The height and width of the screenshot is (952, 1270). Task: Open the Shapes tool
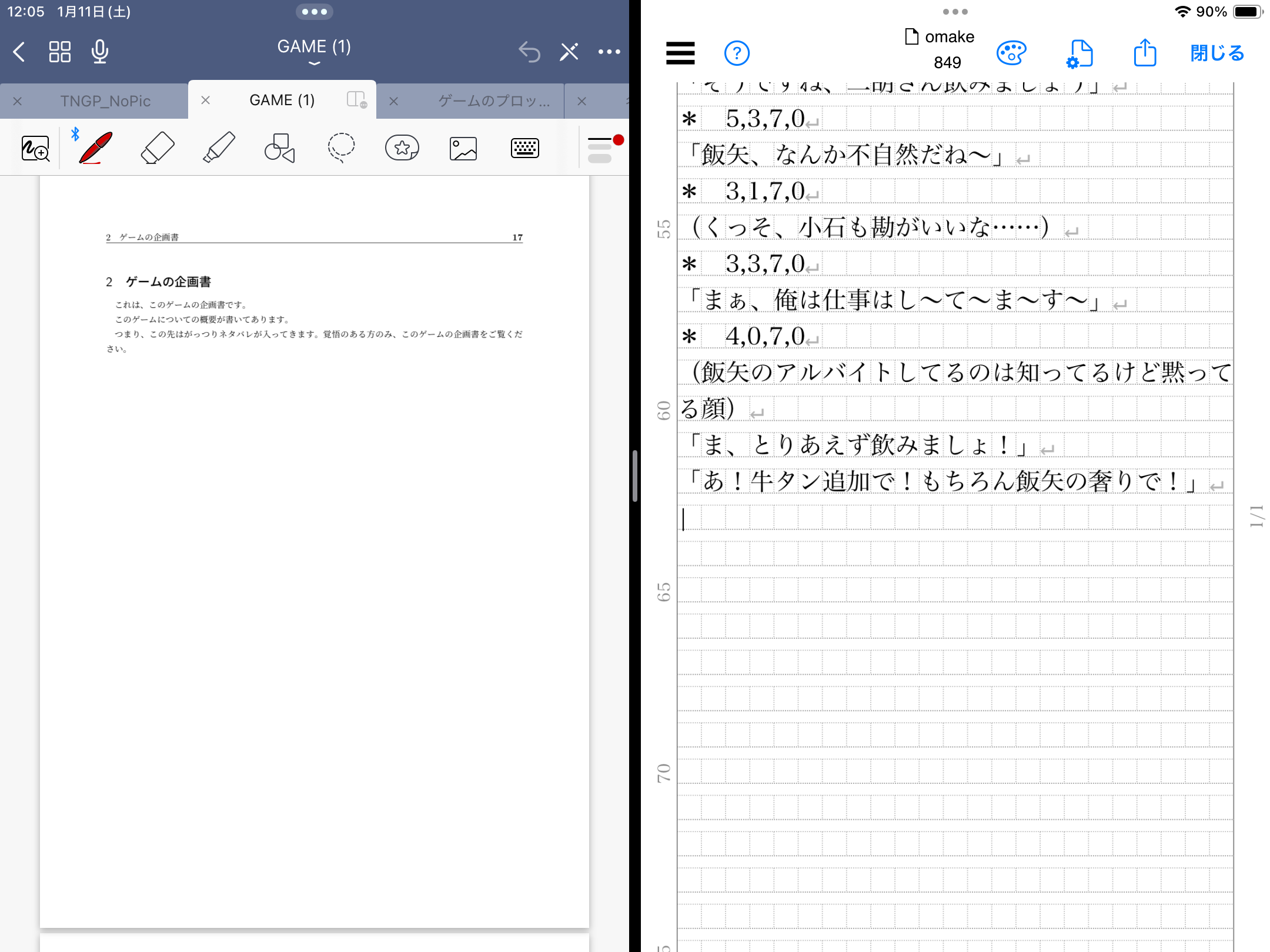coord(280,148)
